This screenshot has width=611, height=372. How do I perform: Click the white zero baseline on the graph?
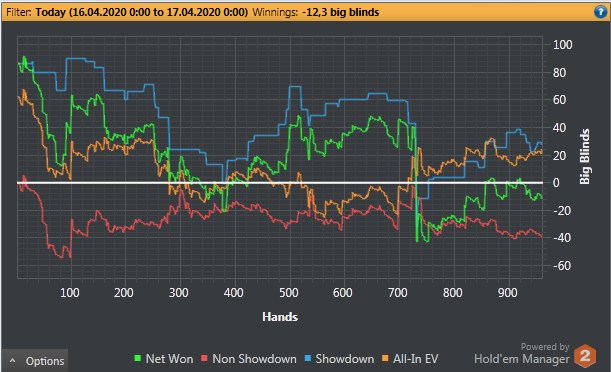[x=280, y=182]
